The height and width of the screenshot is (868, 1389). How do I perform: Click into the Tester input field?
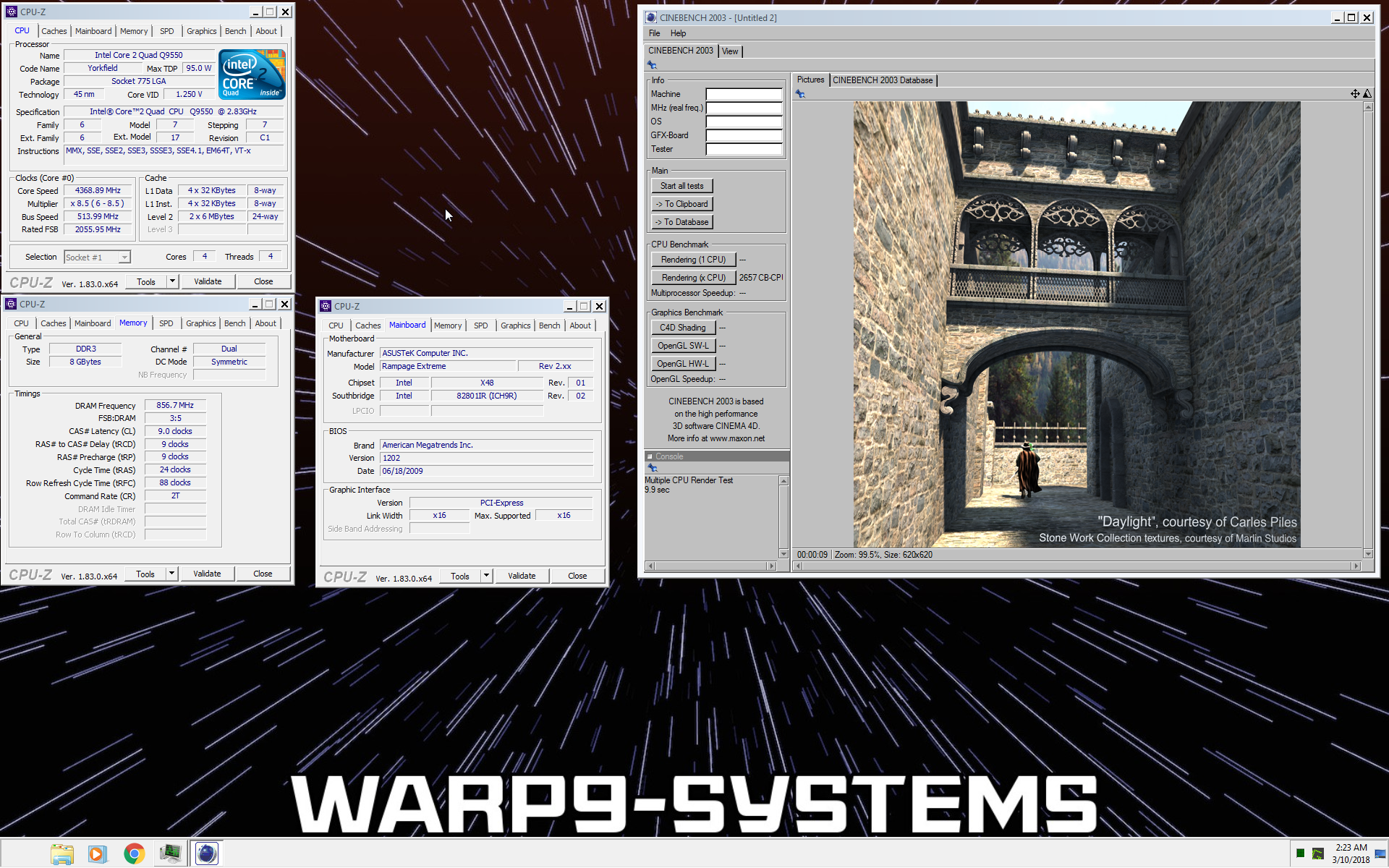(744, 149)
